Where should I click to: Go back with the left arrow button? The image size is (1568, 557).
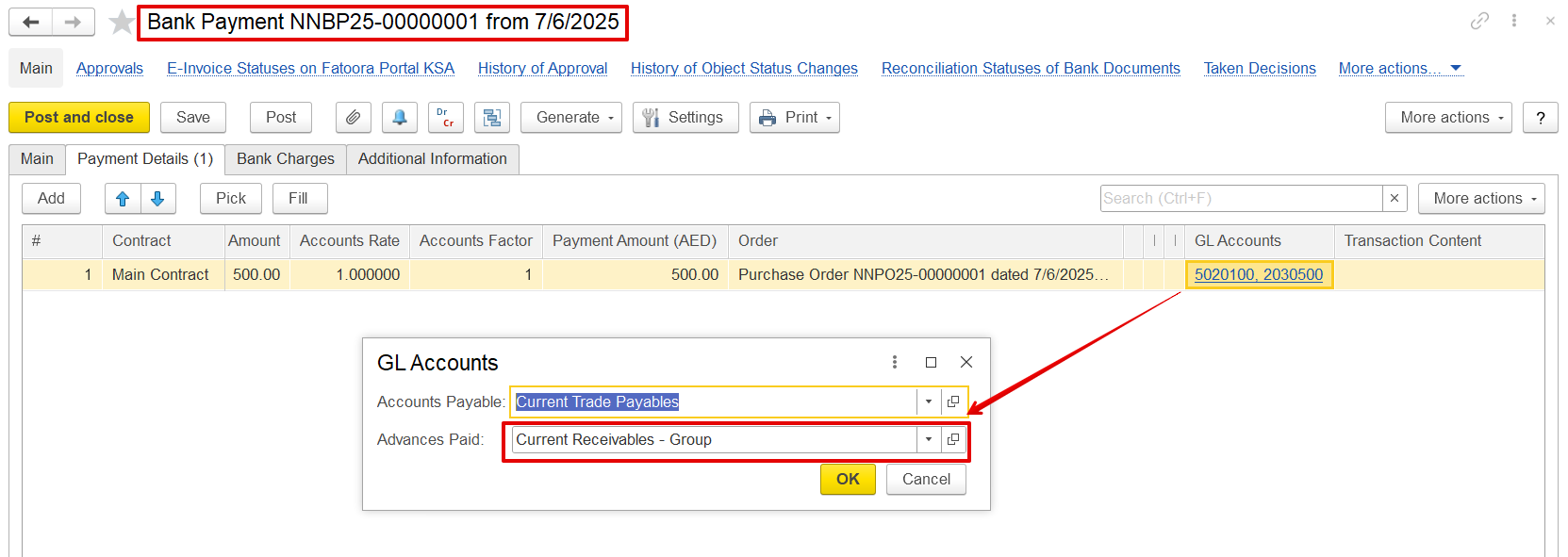tap(31, 22)
